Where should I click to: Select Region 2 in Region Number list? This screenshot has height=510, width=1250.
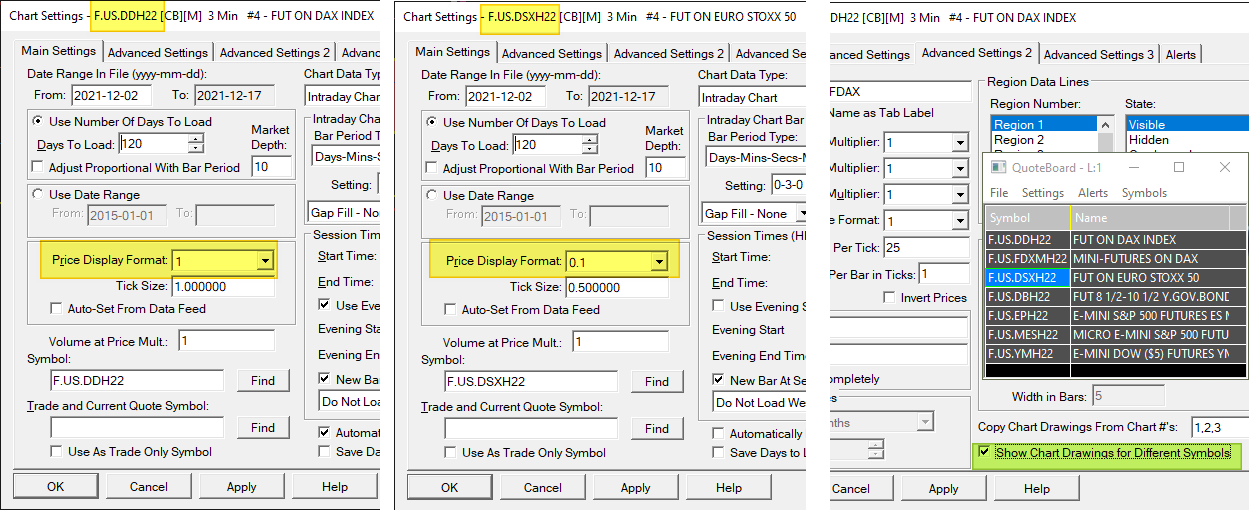[1044, 140]
